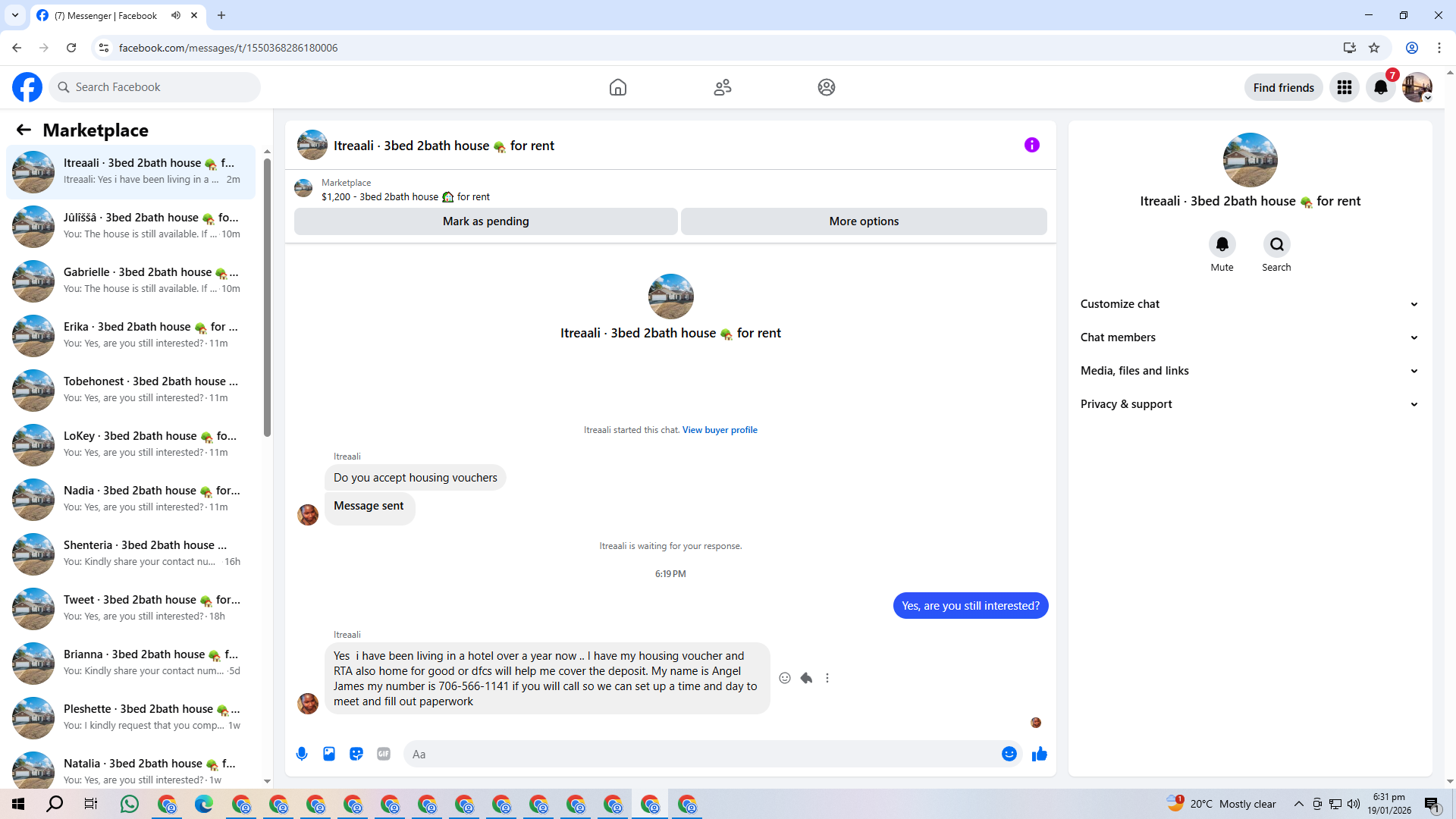Screen dimensions: 1456x819
Task: Send a thumbs-up like
Action: coord(1039,754)
